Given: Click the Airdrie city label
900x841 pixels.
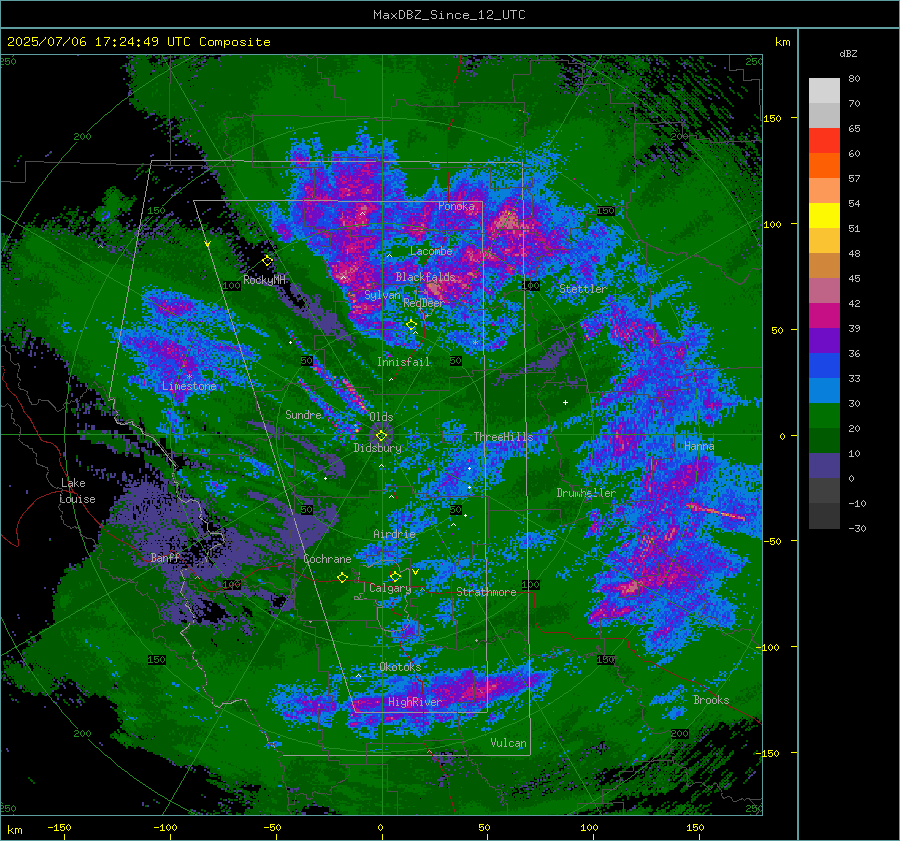Looking at the screenshot, I should point(394,534).
